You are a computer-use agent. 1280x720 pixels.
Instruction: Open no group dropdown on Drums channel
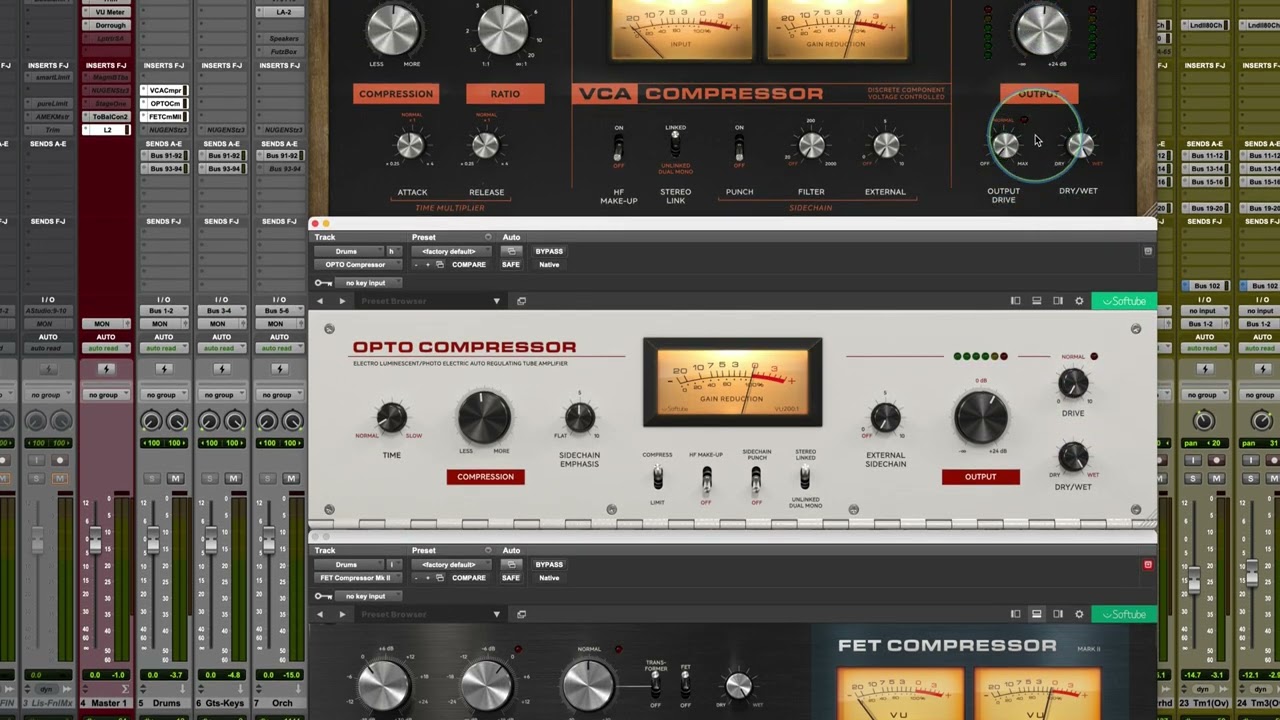(164, 395)
